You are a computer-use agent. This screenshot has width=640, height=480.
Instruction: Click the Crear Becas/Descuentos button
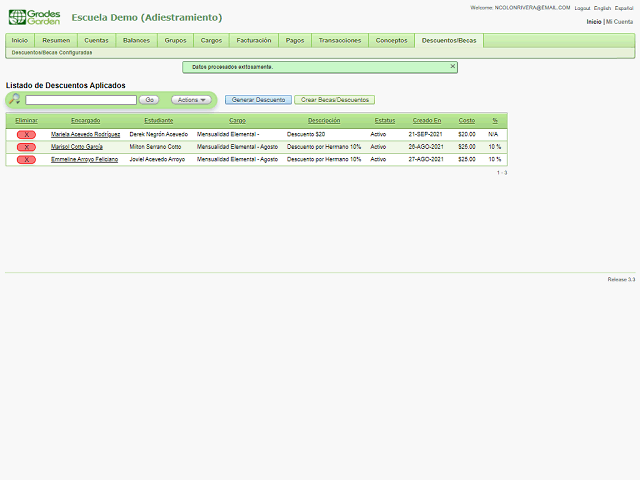pyautogui.click(x=334, y=100)
